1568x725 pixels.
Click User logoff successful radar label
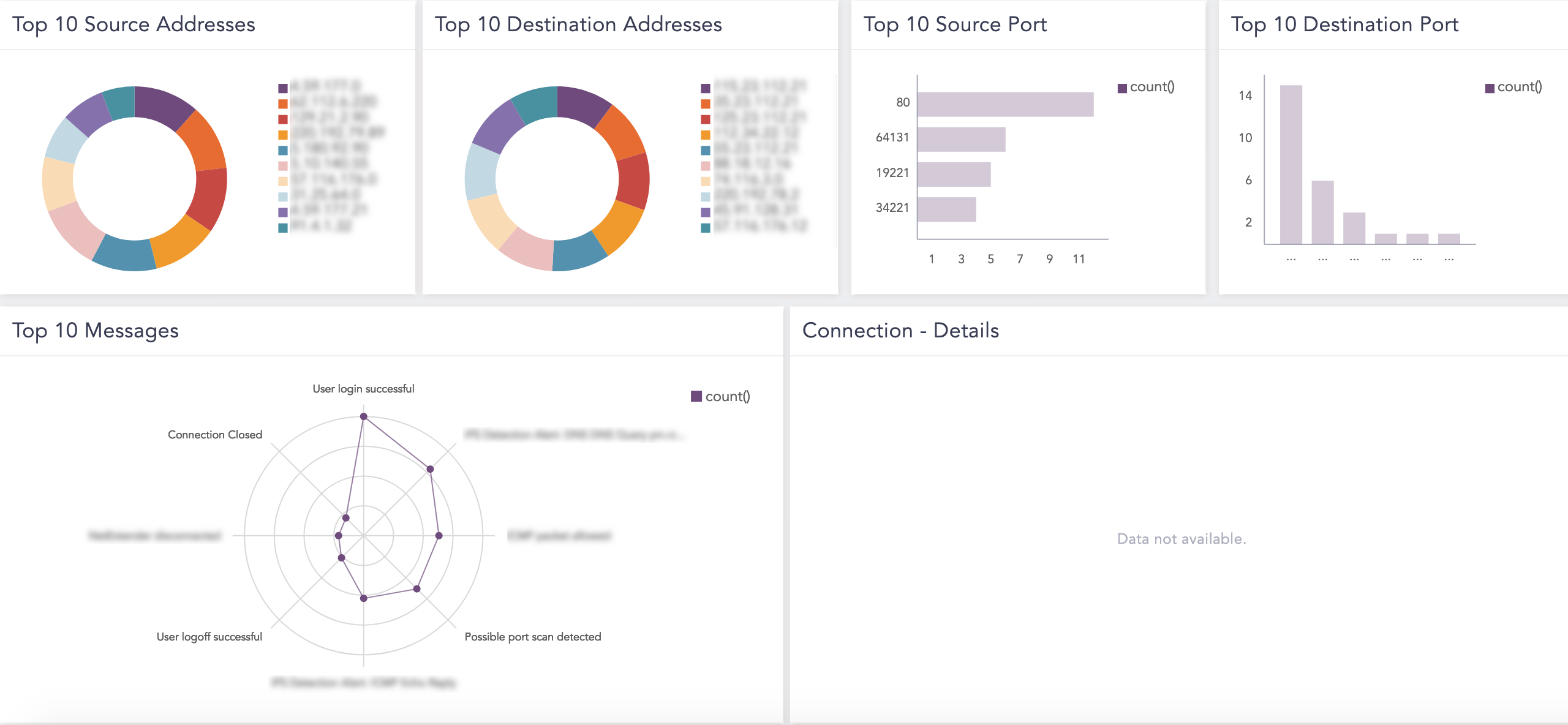point(209,637)
